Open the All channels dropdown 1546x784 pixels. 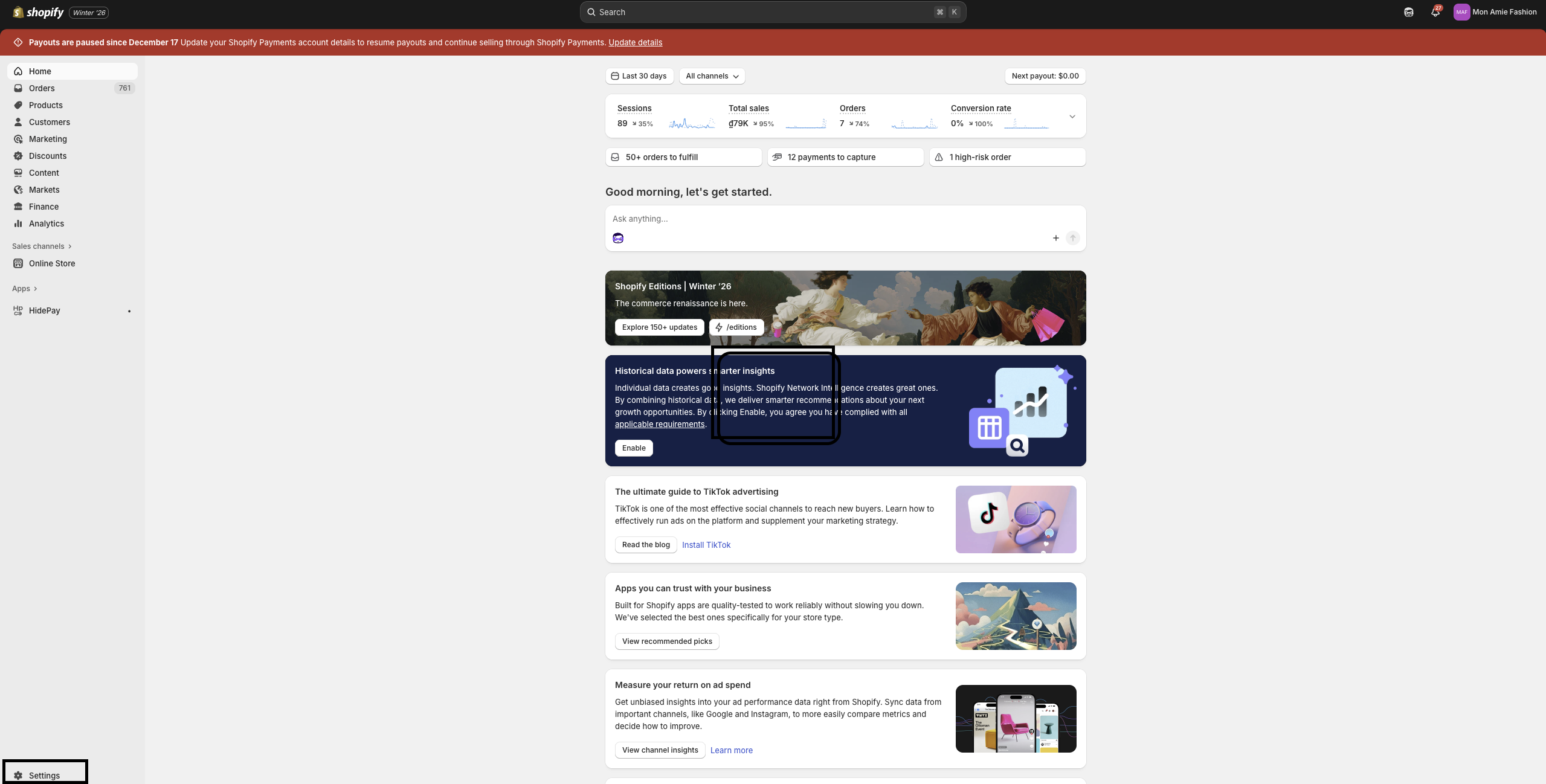[711, 76]
